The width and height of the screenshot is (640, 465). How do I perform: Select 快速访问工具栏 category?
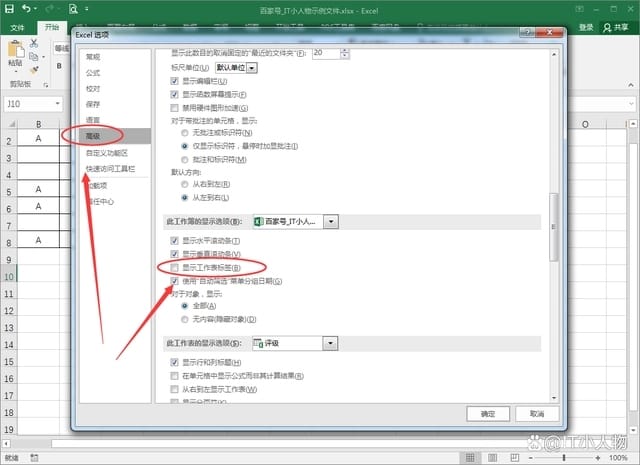coord(110,169)
